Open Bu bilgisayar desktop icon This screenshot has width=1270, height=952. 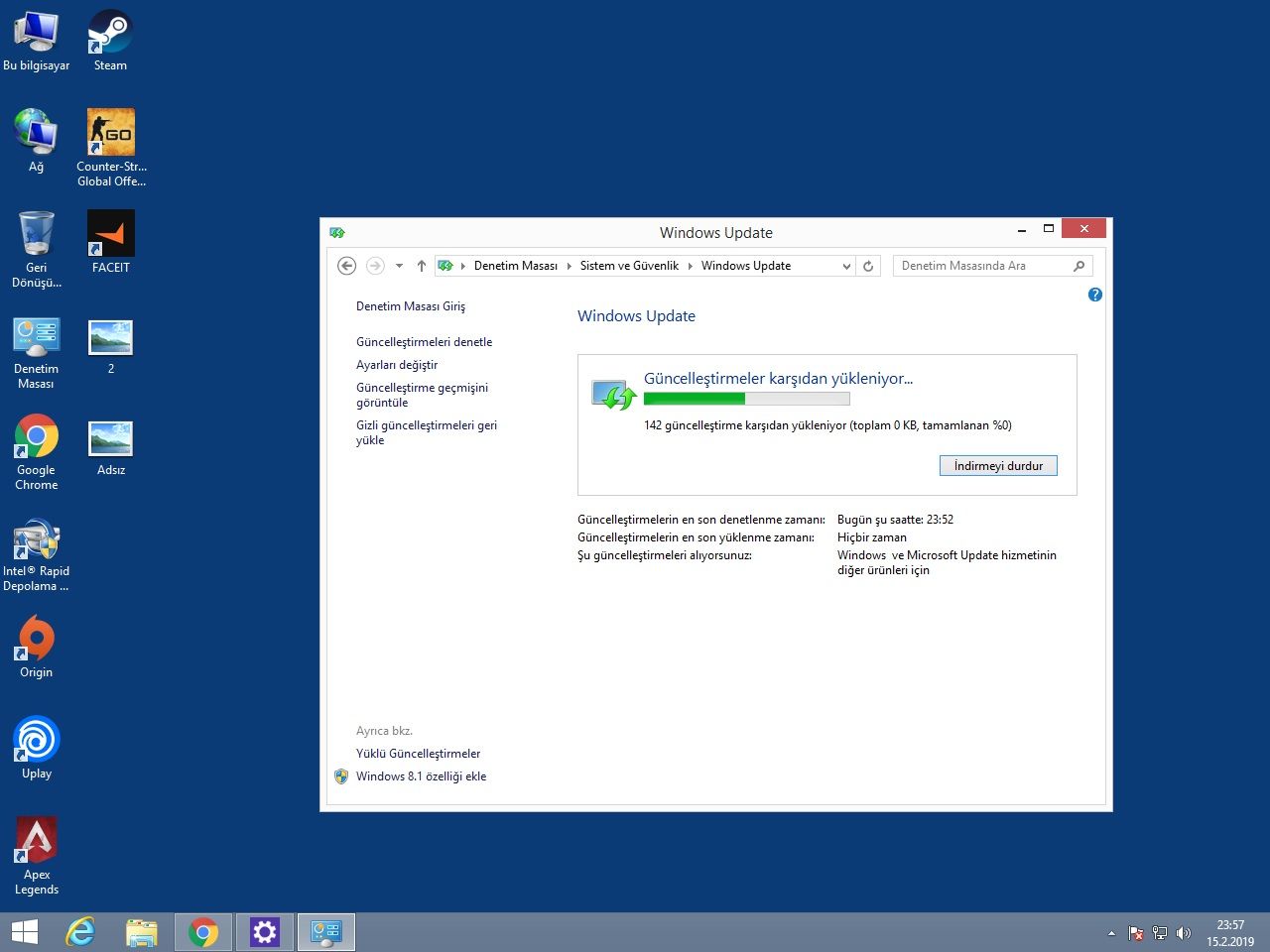point(36,41)
